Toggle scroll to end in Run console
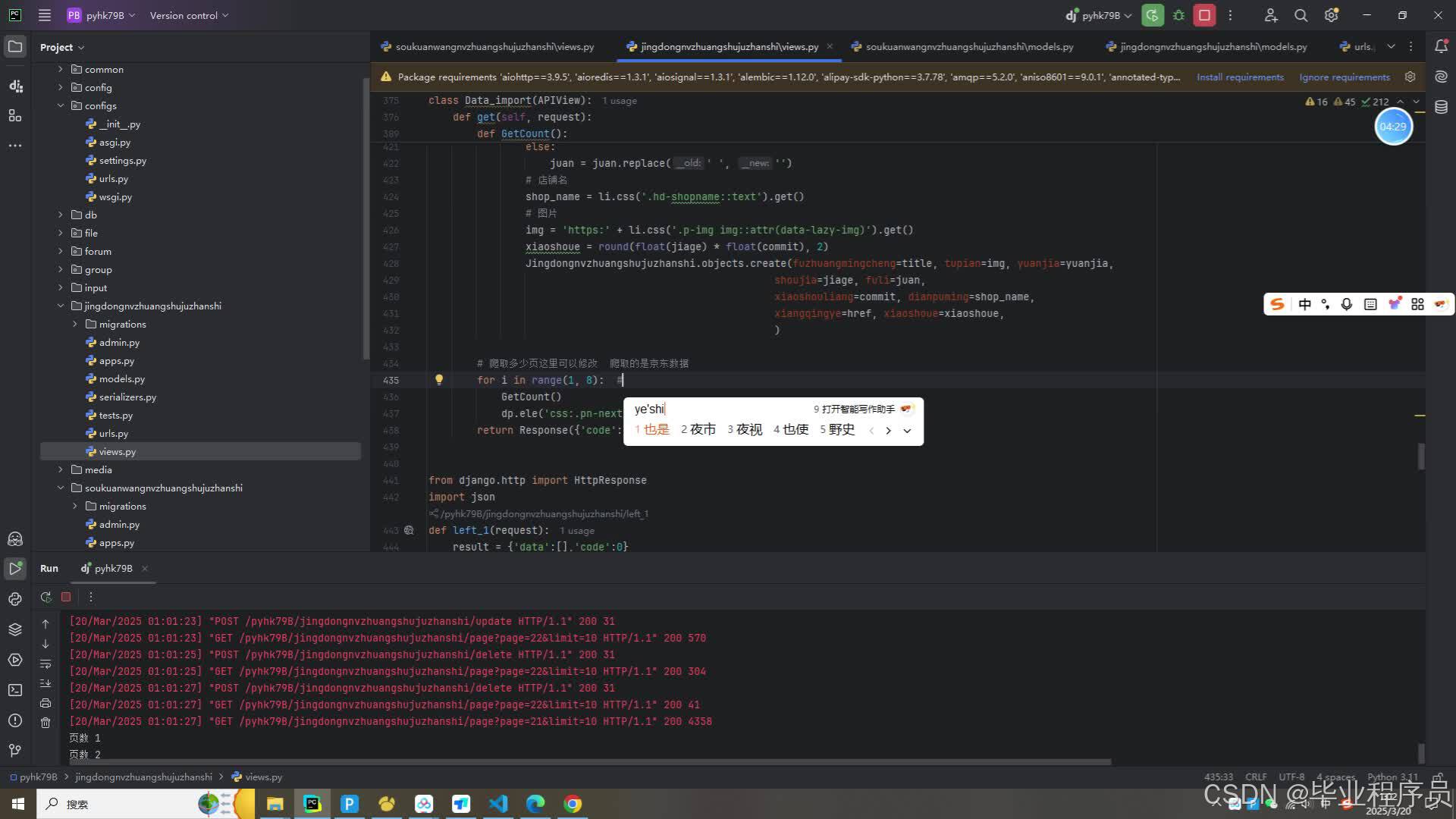Image resolution: width=1456 pixels, height=819 pixels. (x=45, y=684)
